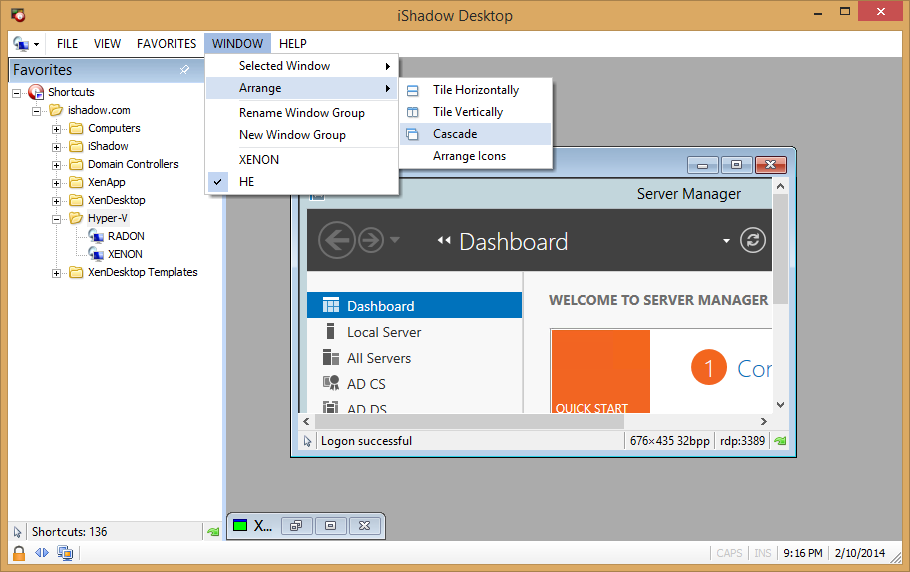Expand the Selected Window submenu

[301, 66]
